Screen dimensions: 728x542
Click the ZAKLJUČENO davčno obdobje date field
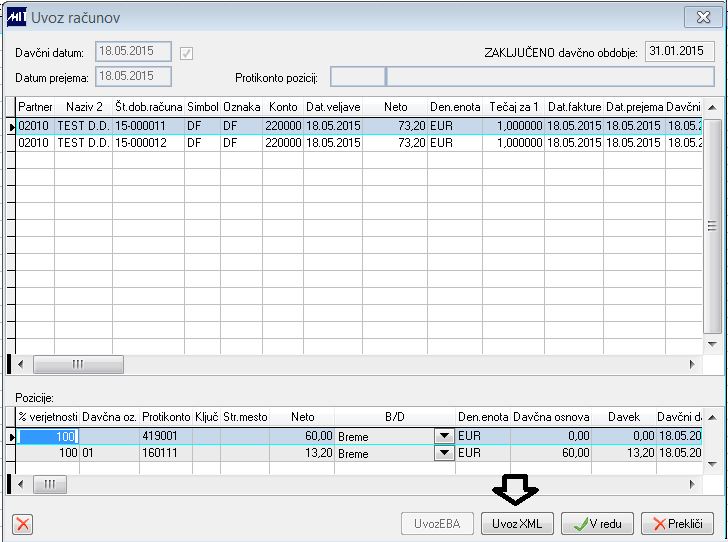click(x=679, y=51)
